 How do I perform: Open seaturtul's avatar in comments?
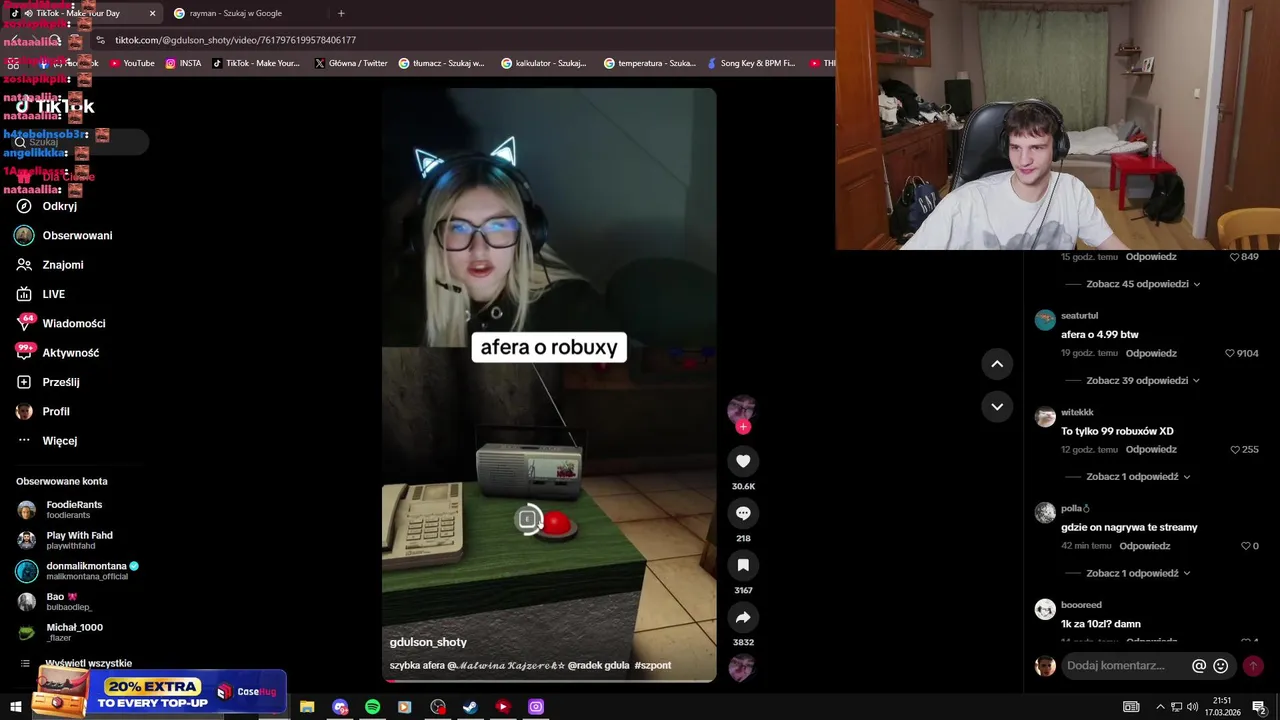click(x=1045, y=320)
